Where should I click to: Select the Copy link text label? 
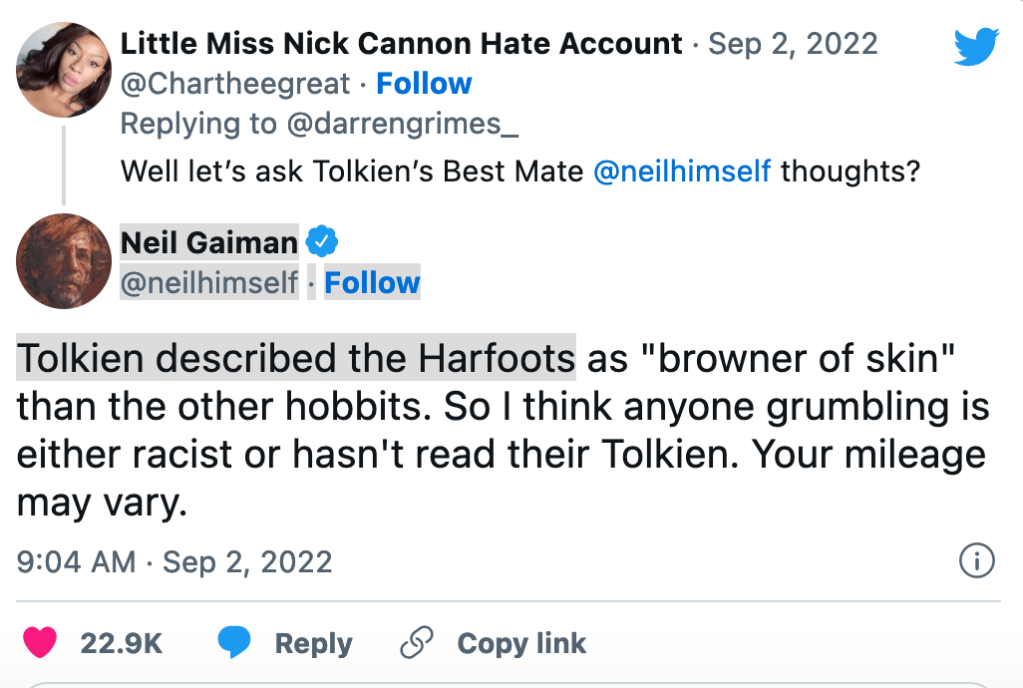(521, 643)
